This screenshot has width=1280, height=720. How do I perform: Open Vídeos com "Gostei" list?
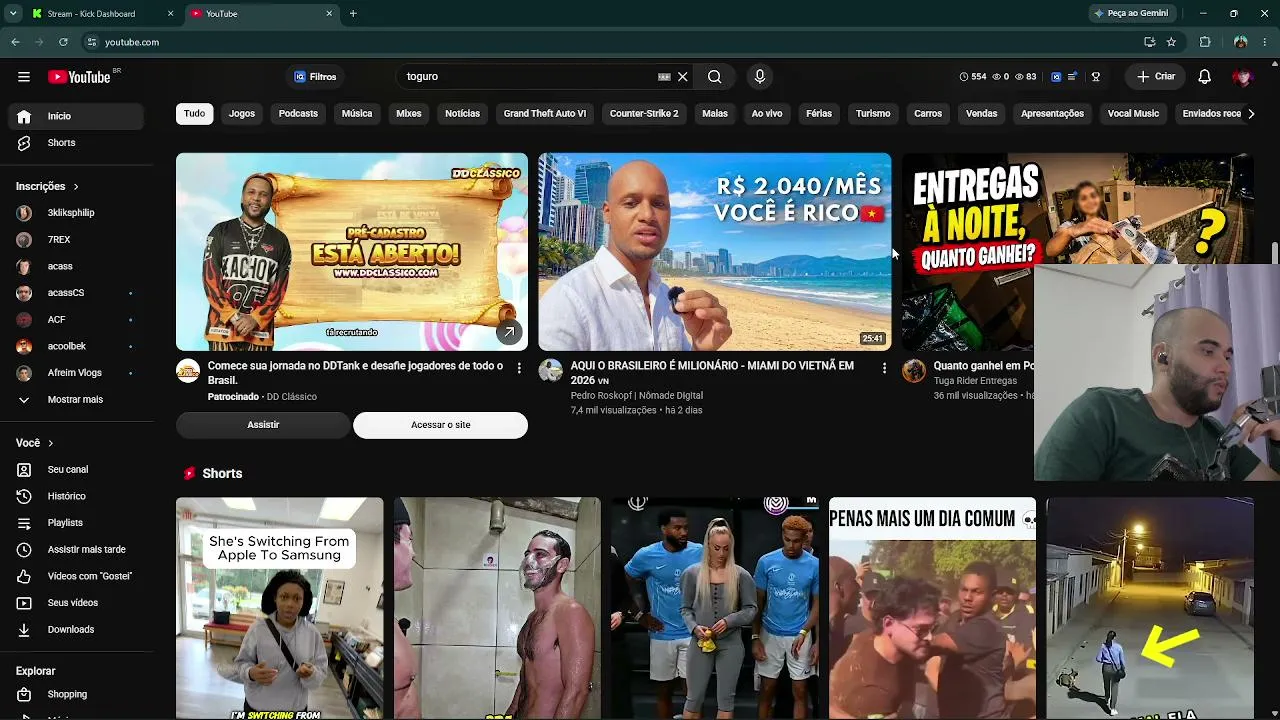pyautogui.click(x=76, y=576)
